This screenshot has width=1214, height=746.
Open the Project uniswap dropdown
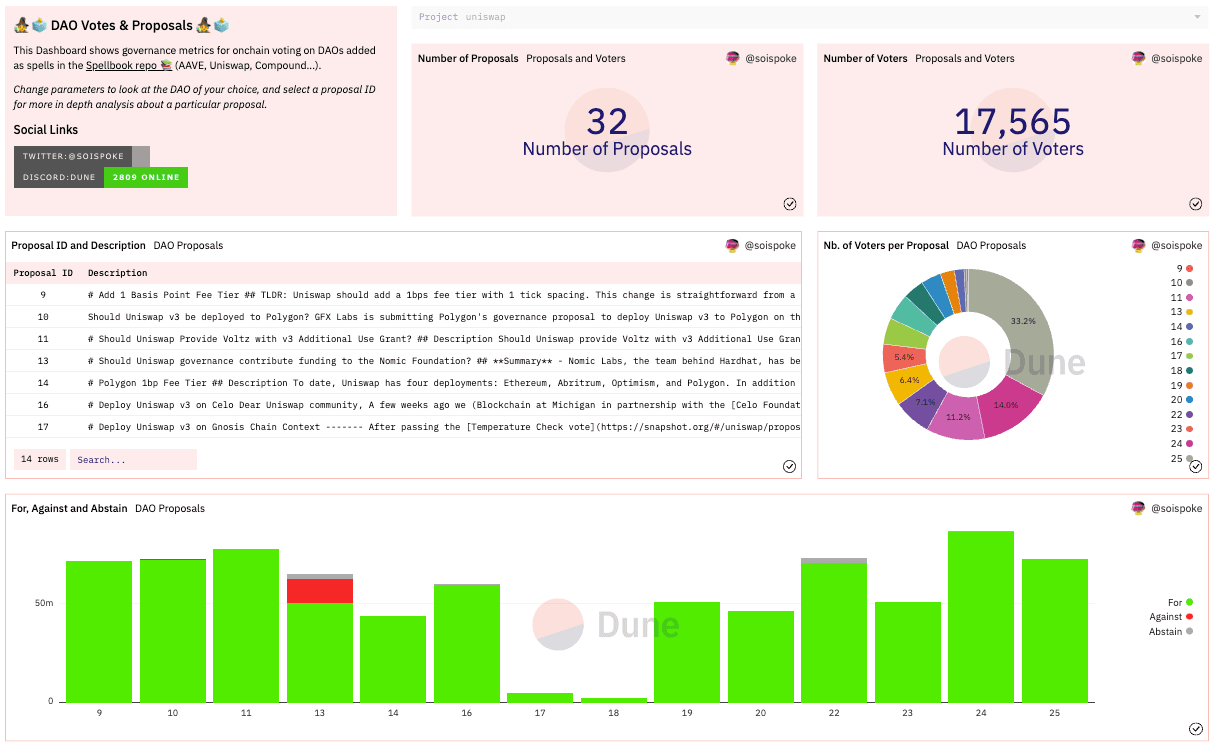coord(810,17)
